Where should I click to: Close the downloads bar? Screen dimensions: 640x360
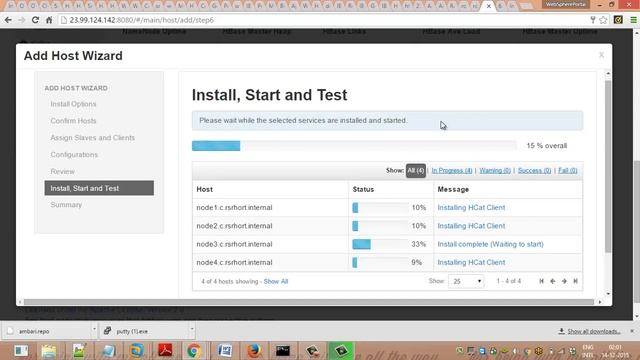coord(632,331)
